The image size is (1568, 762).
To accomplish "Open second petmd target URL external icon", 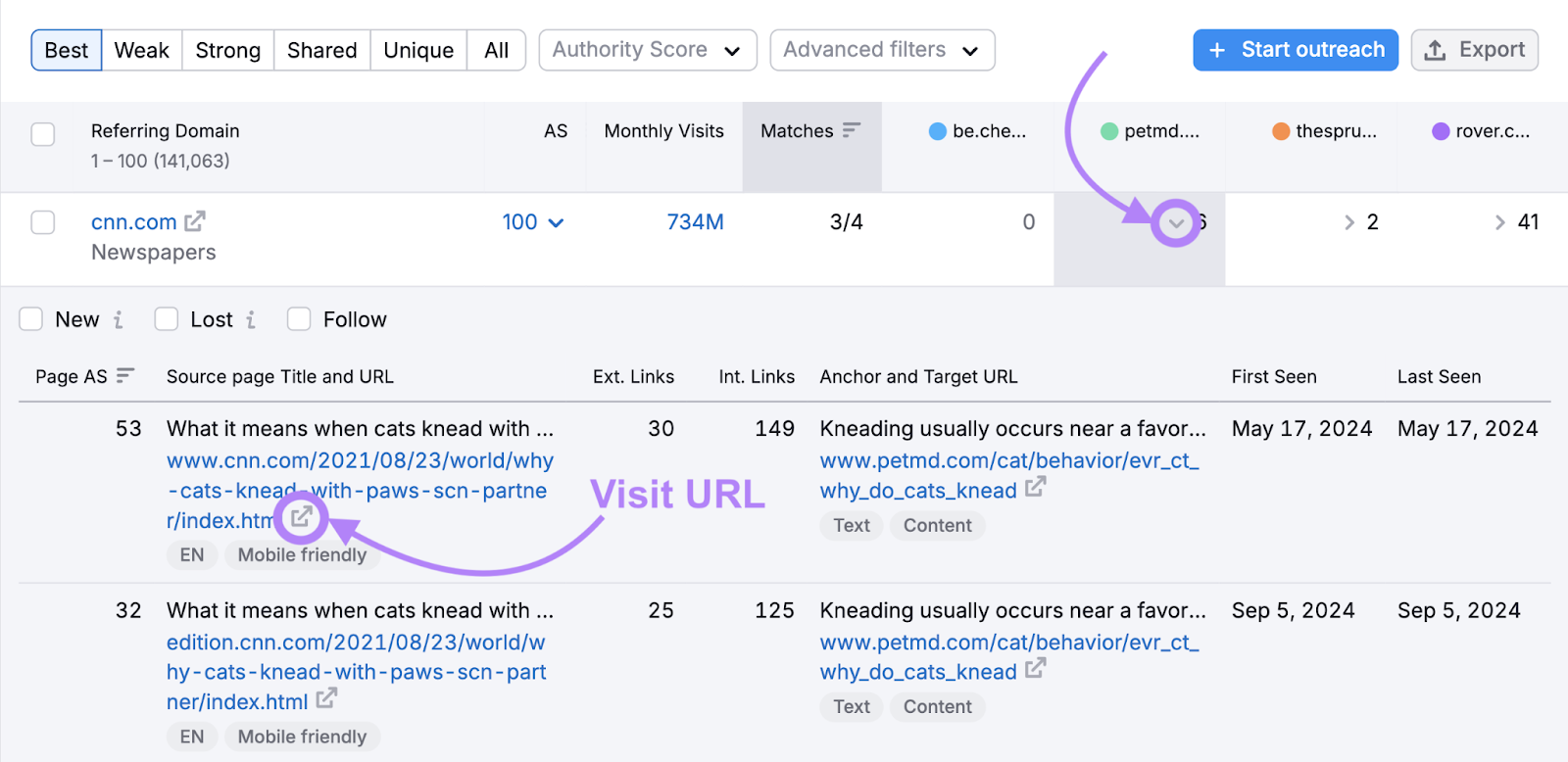I will [x=1036, y=669].
